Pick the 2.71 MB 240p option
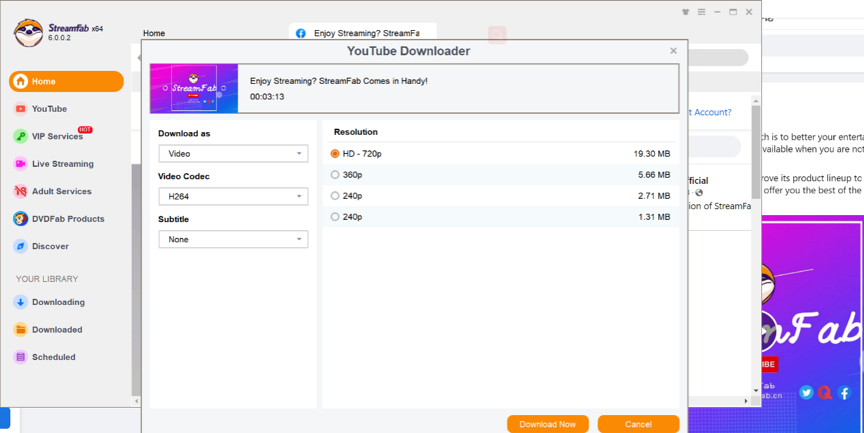Image resolution: width=864 pixels, height=433 pixels. (335, 196)
